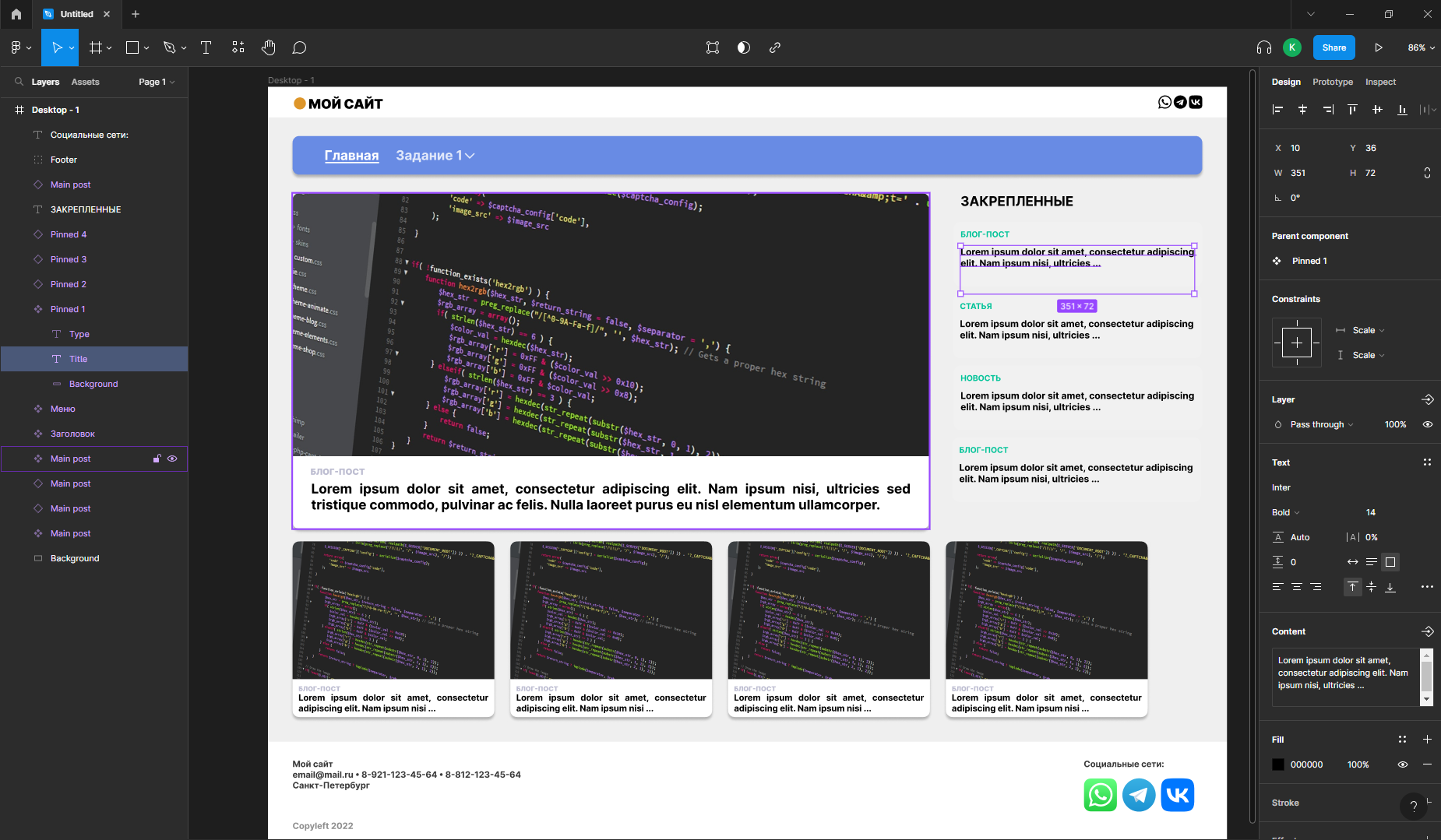Open the Resources tool in toolbar
The width and height of the screenshot is (1441, 840).
238,47
